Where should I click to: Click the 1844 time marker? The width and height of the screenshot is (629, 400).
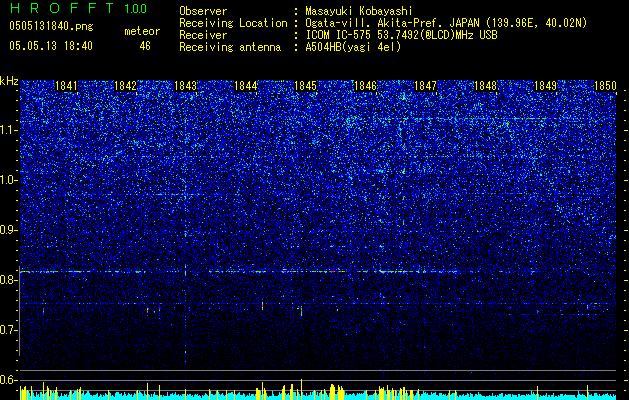(x=246, y=86)
